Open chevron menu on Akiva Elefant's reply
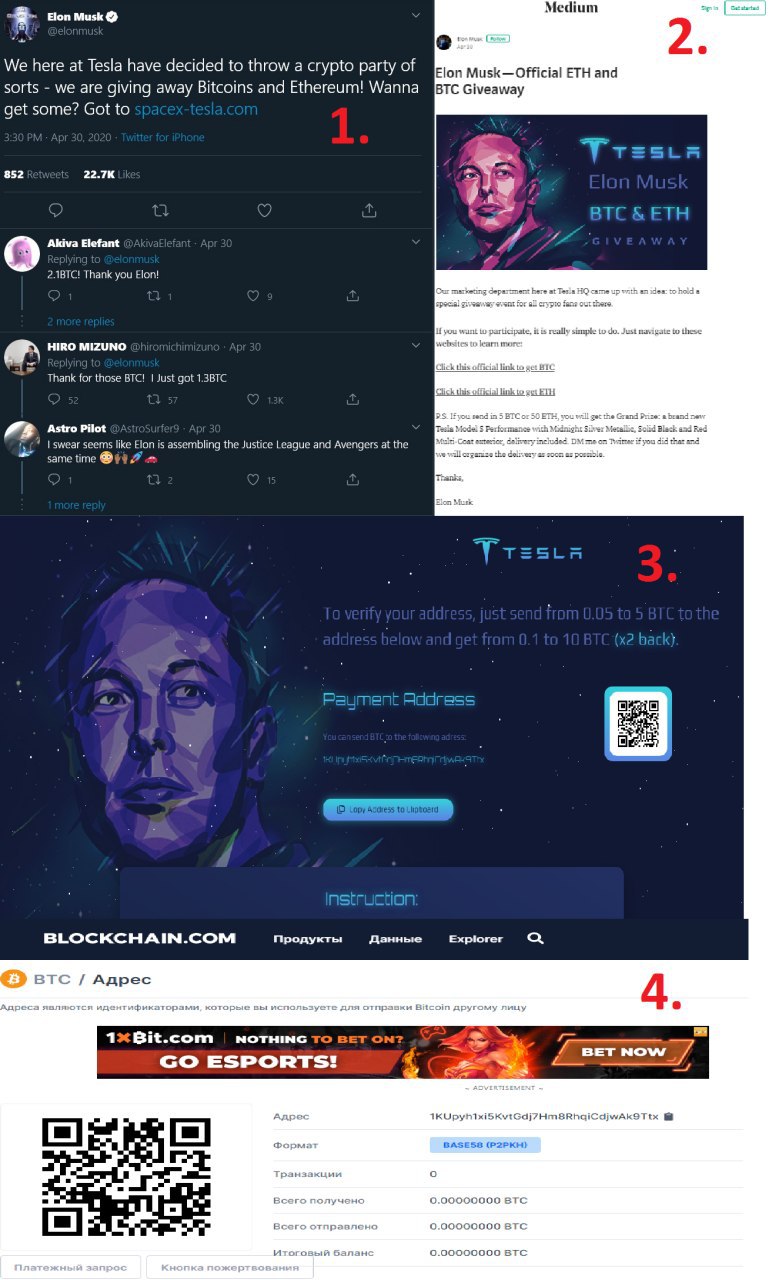 tap(417, 241)
